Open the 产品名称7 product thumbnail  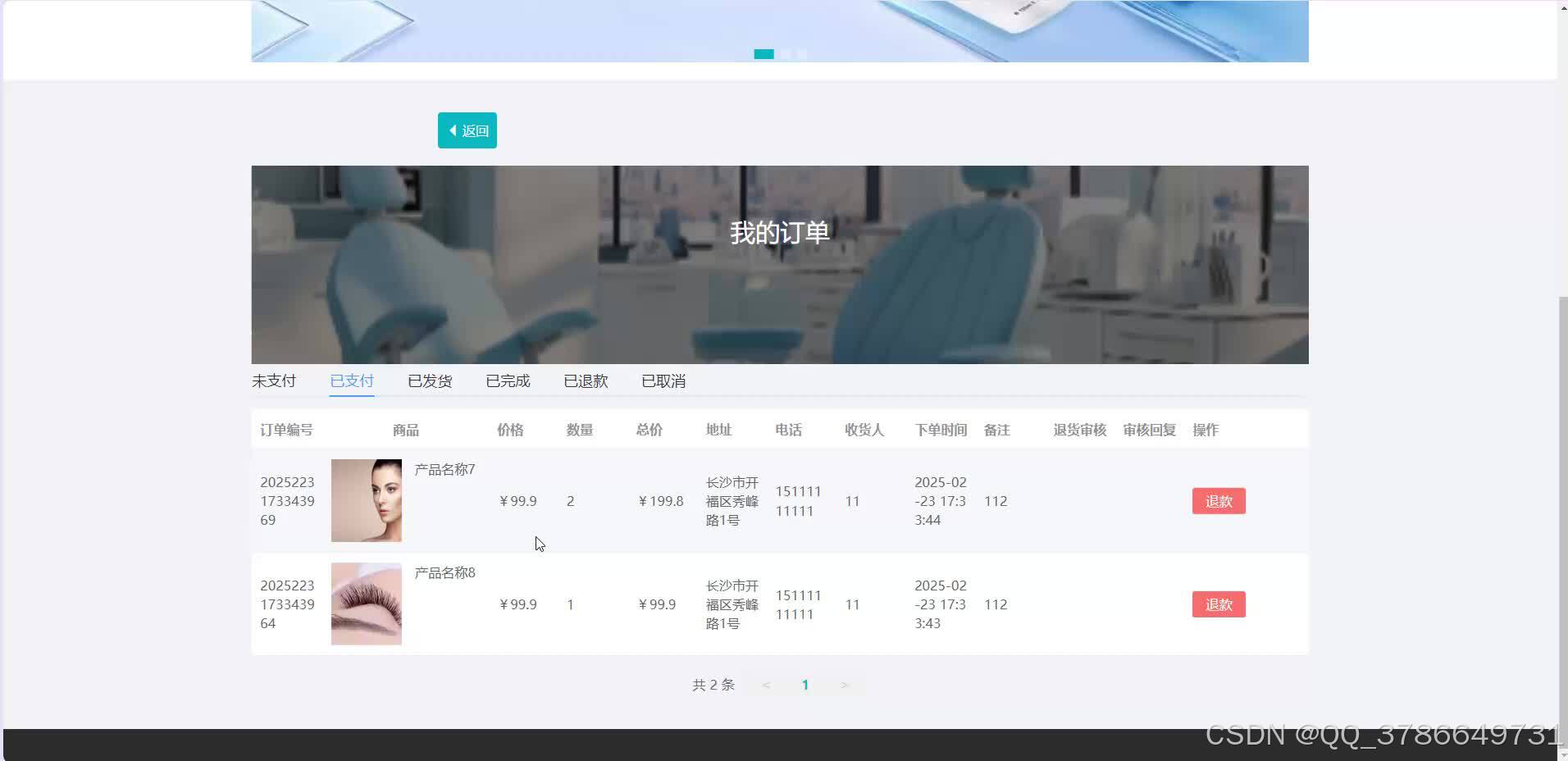tap(366, 500)
